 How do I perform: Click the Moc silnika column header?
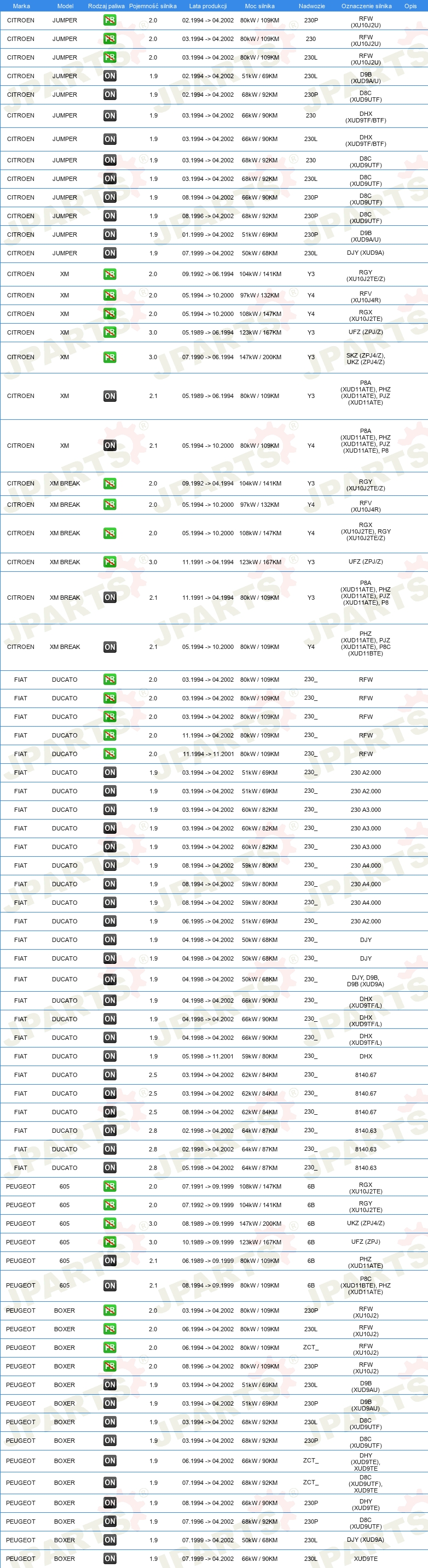click(x=260, y=6)
